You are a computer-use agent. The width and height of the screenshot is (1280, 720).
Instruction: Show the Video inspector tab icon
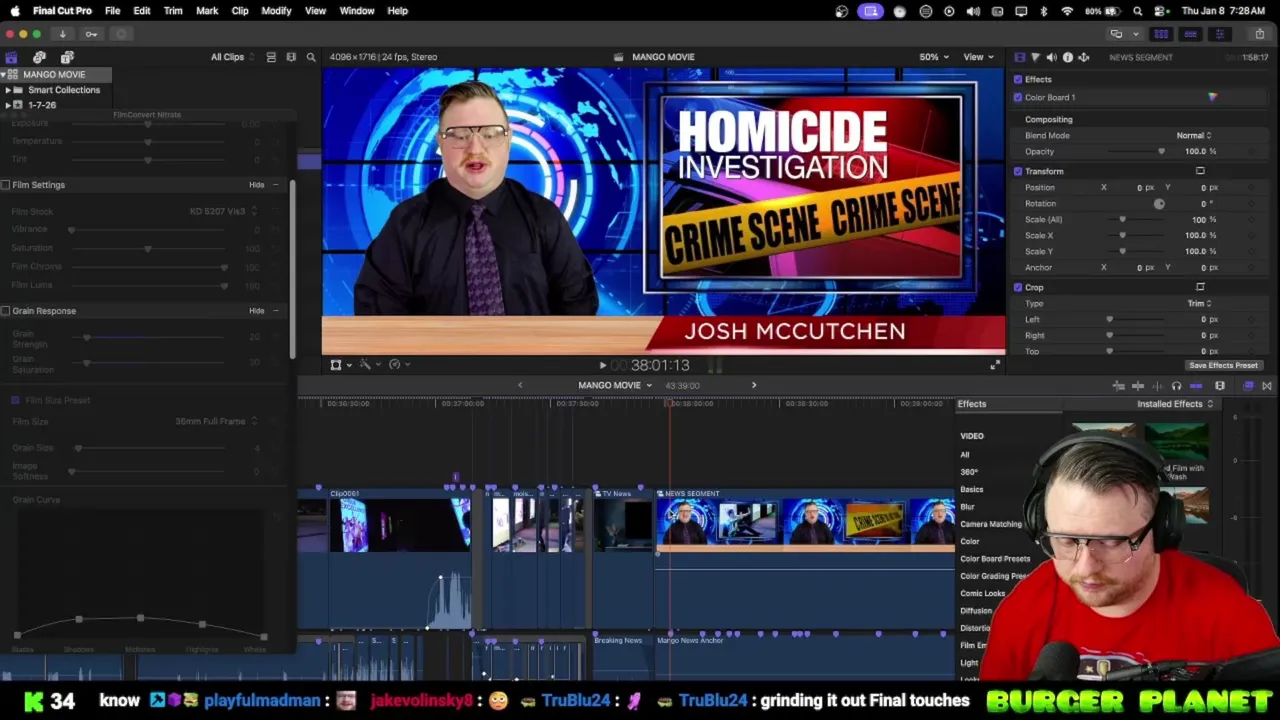tap(1019, 57)
